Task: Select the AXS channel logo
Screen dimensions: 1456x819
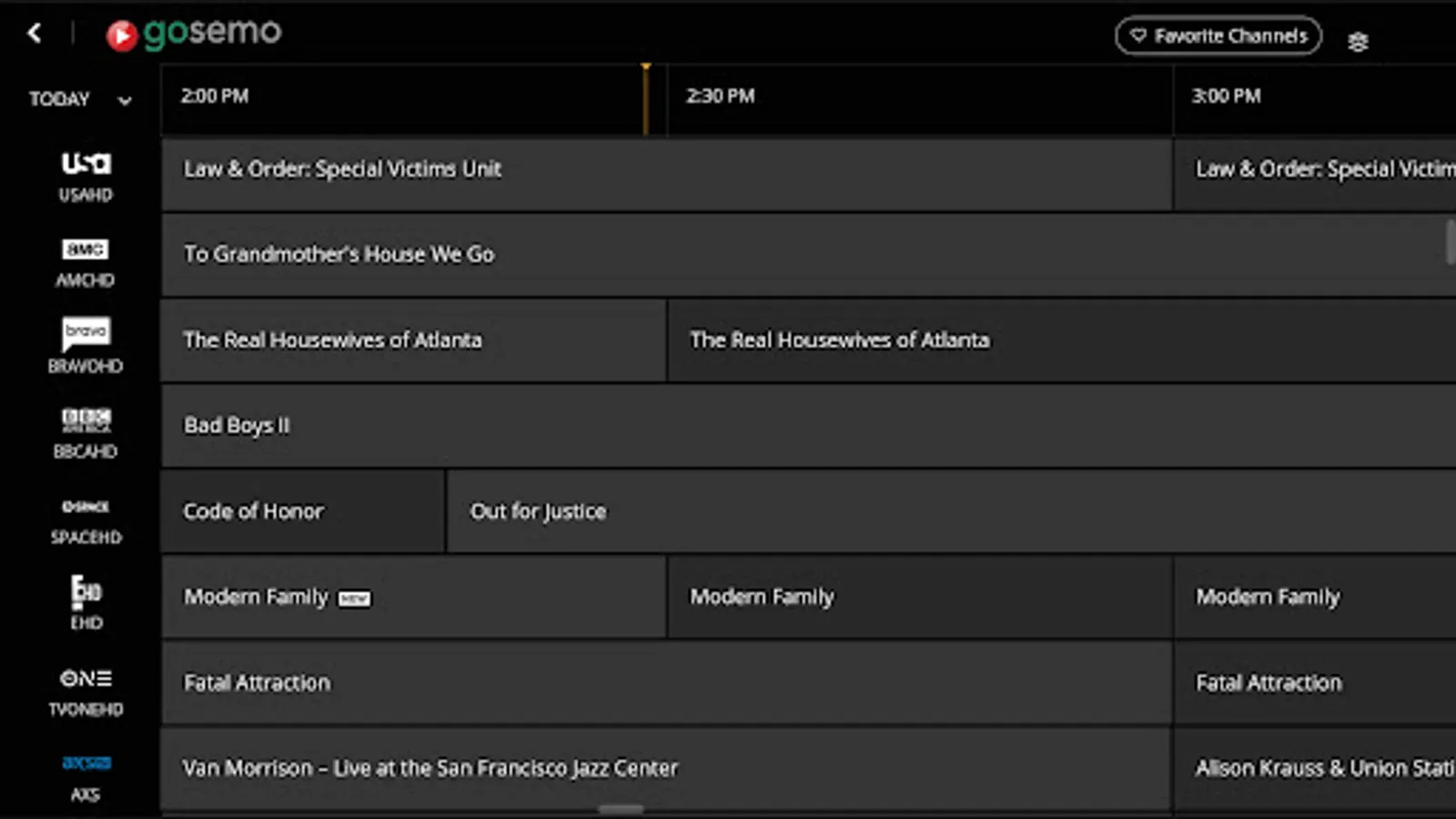Action: (x=86, y=763)
